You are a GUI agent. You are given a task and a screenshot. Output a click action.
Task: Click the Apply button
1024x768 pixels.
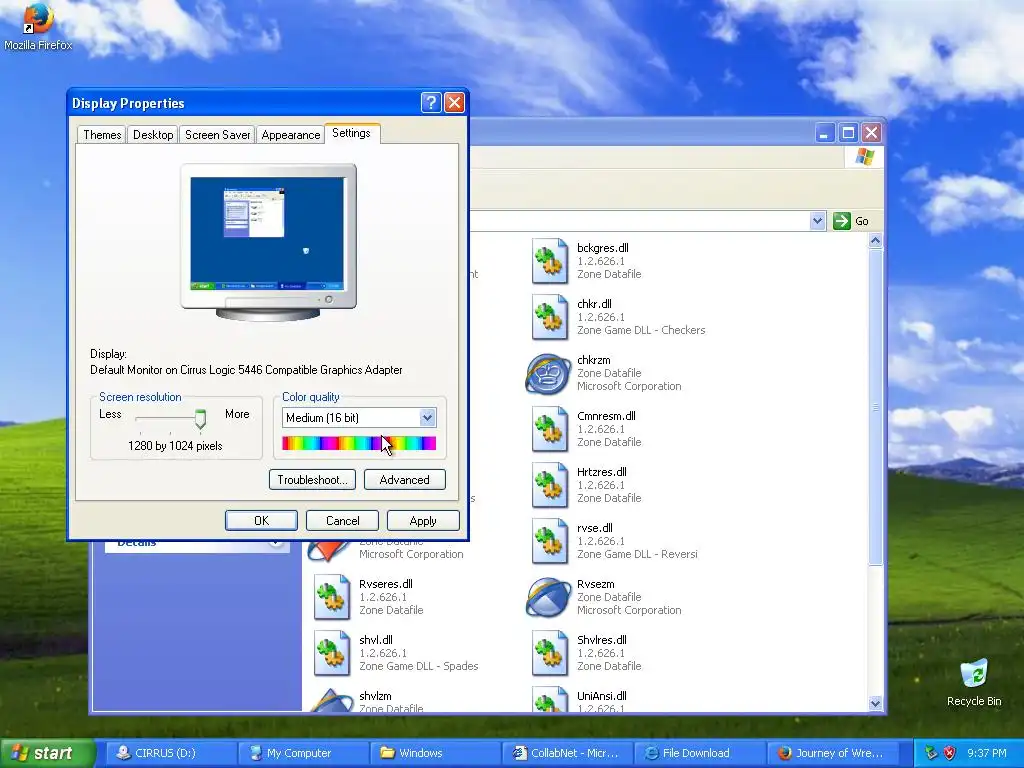point(423,520)
